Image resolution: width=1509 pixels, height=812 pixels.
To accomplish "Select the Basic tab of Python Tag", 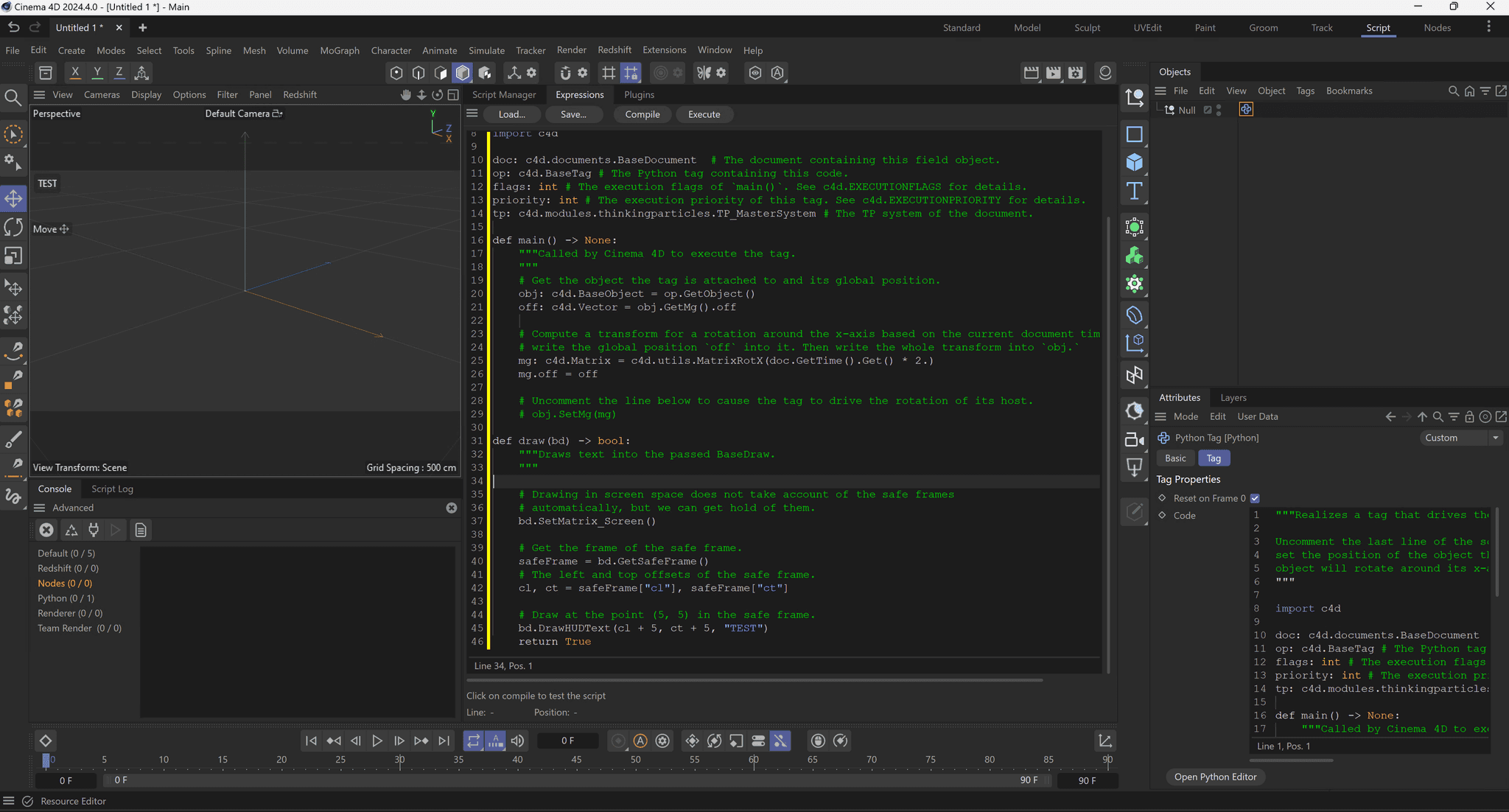I will [1175, 458].
